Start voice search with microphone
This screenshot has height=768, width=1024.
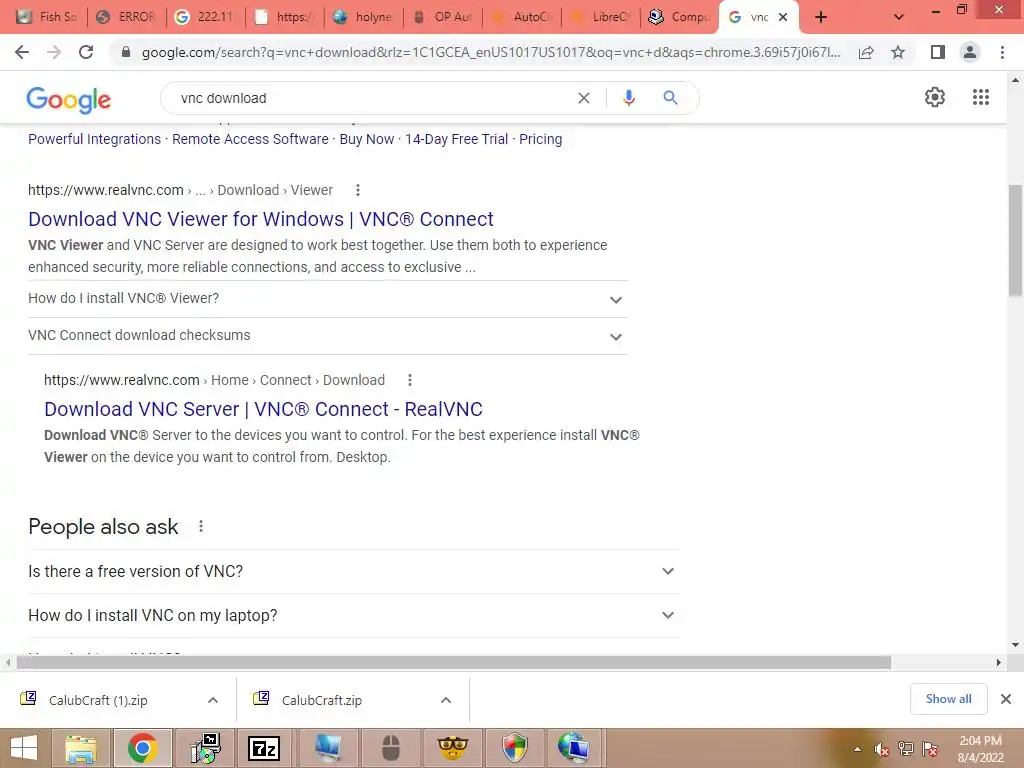628,98
